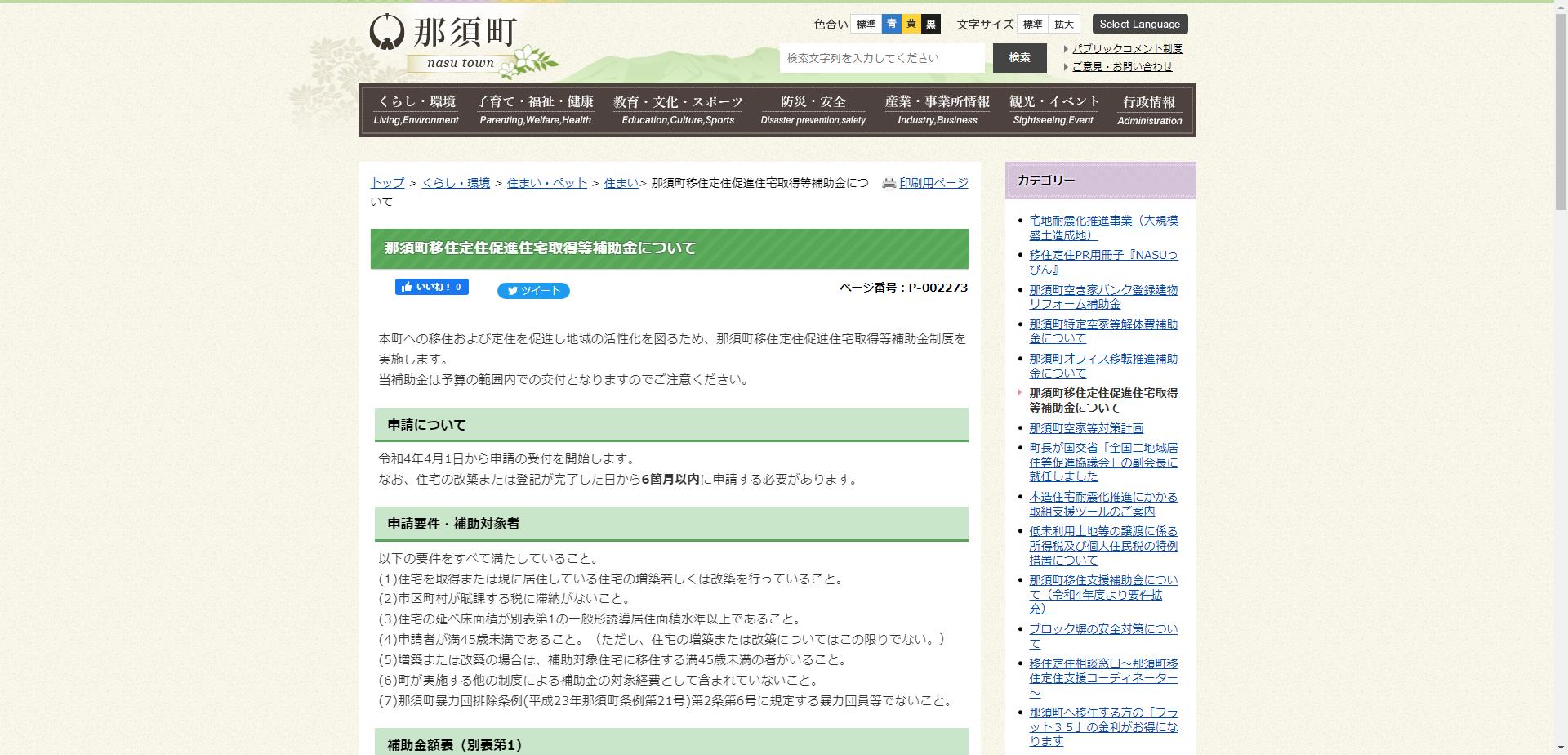Screen dimensions: 1568x755
Task: Open 那須町移住支援補助金について link
Action: pyautogui.click(x=1103, y=594)
